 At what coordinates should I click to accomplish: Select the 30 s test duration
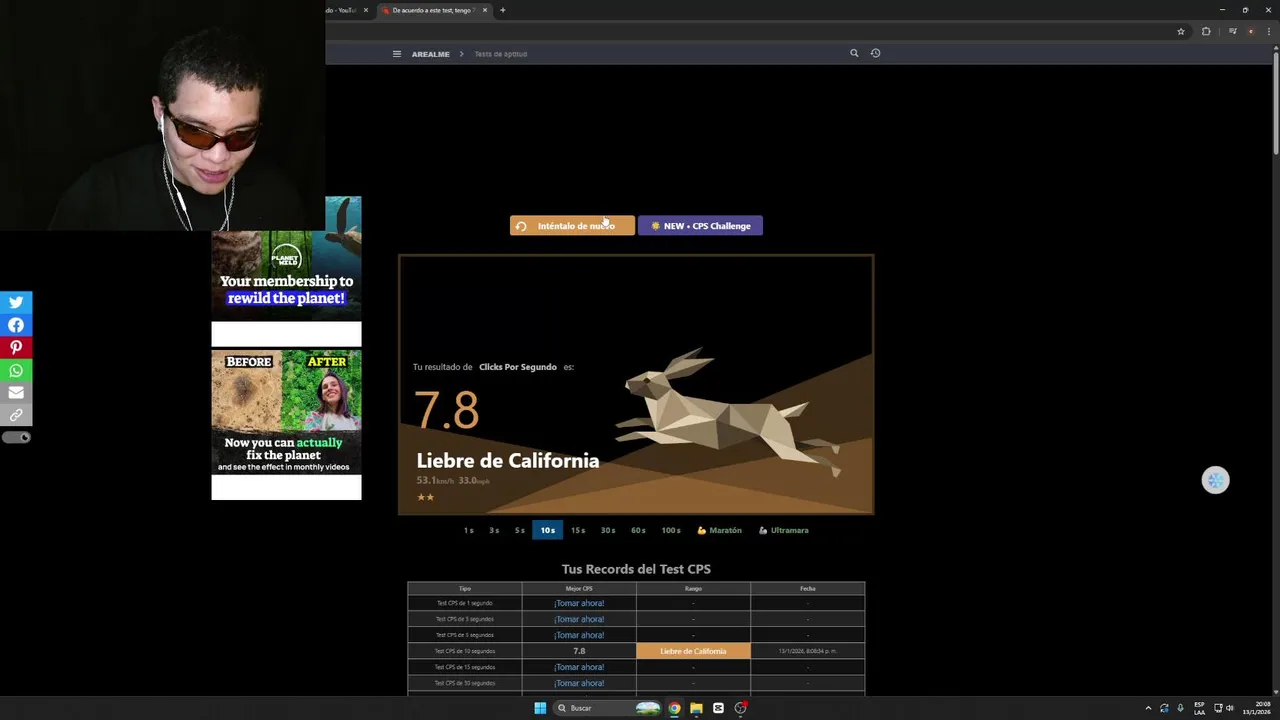click(x=608, y=530)
